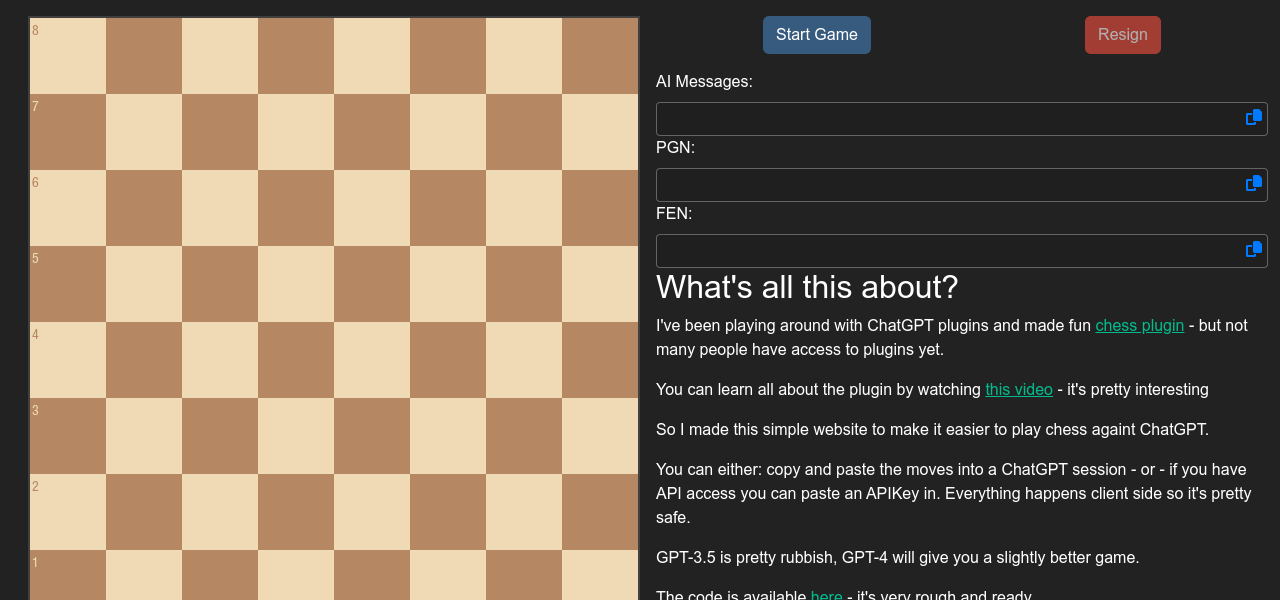Copy the FEN string using its icon
The image size is (1280, 600).
(x=1254, y=249)
